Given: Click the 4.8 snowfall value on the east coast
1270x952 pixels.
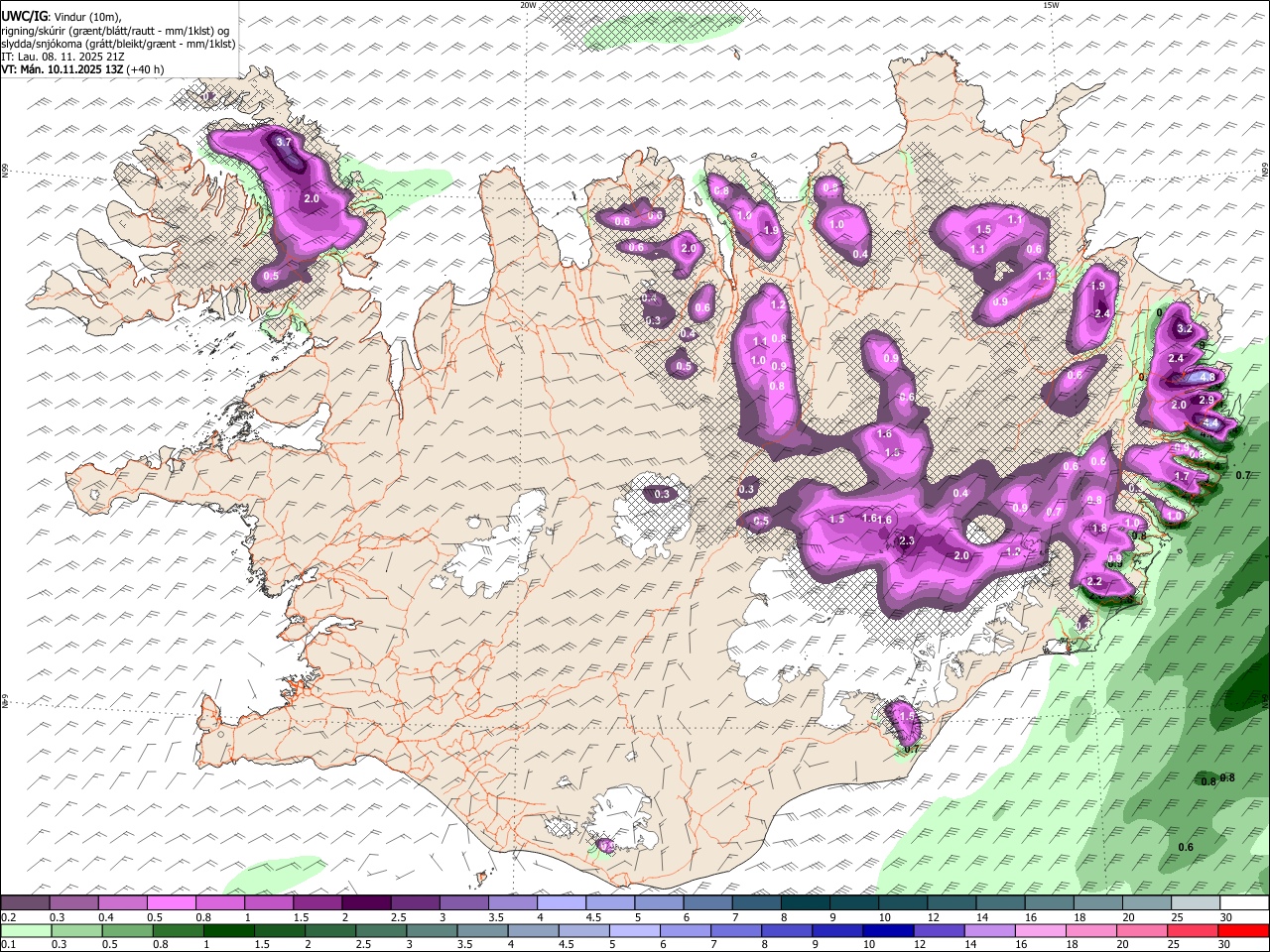Looking at the screenshot, I should 1207,377.
